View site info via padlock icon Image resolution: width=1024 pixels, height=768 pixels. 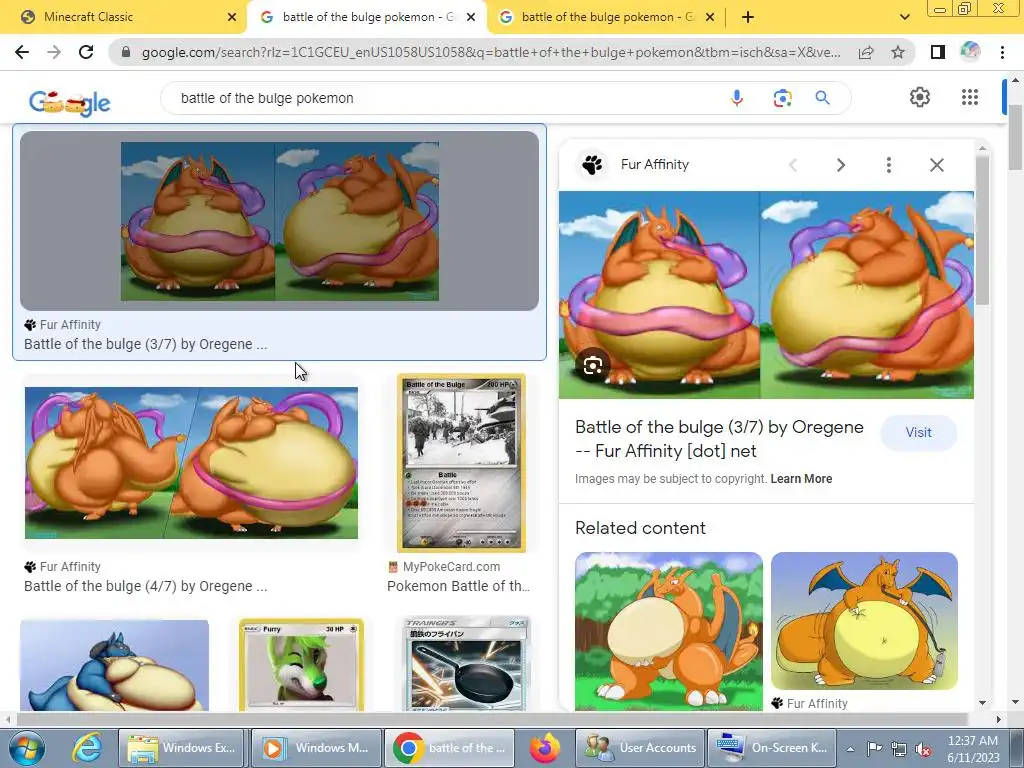[126, 52]
